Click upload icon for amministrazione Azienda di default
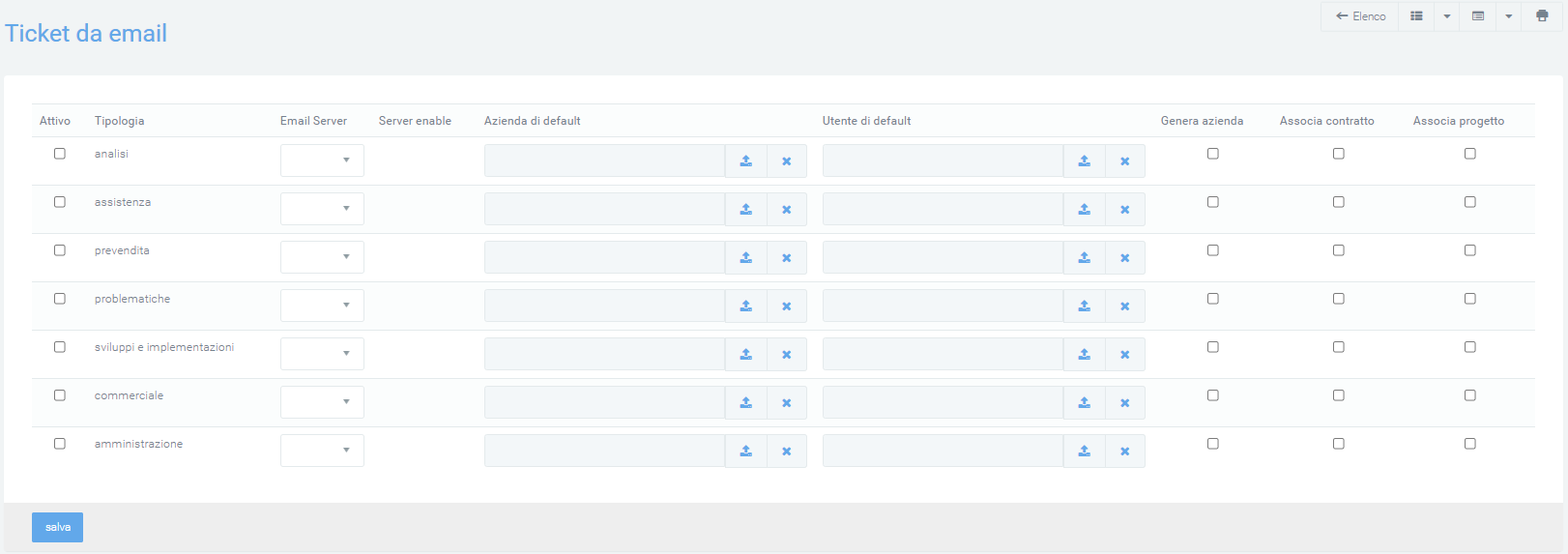This screenshot has width=1568, height=554. (x=746, y=452)
